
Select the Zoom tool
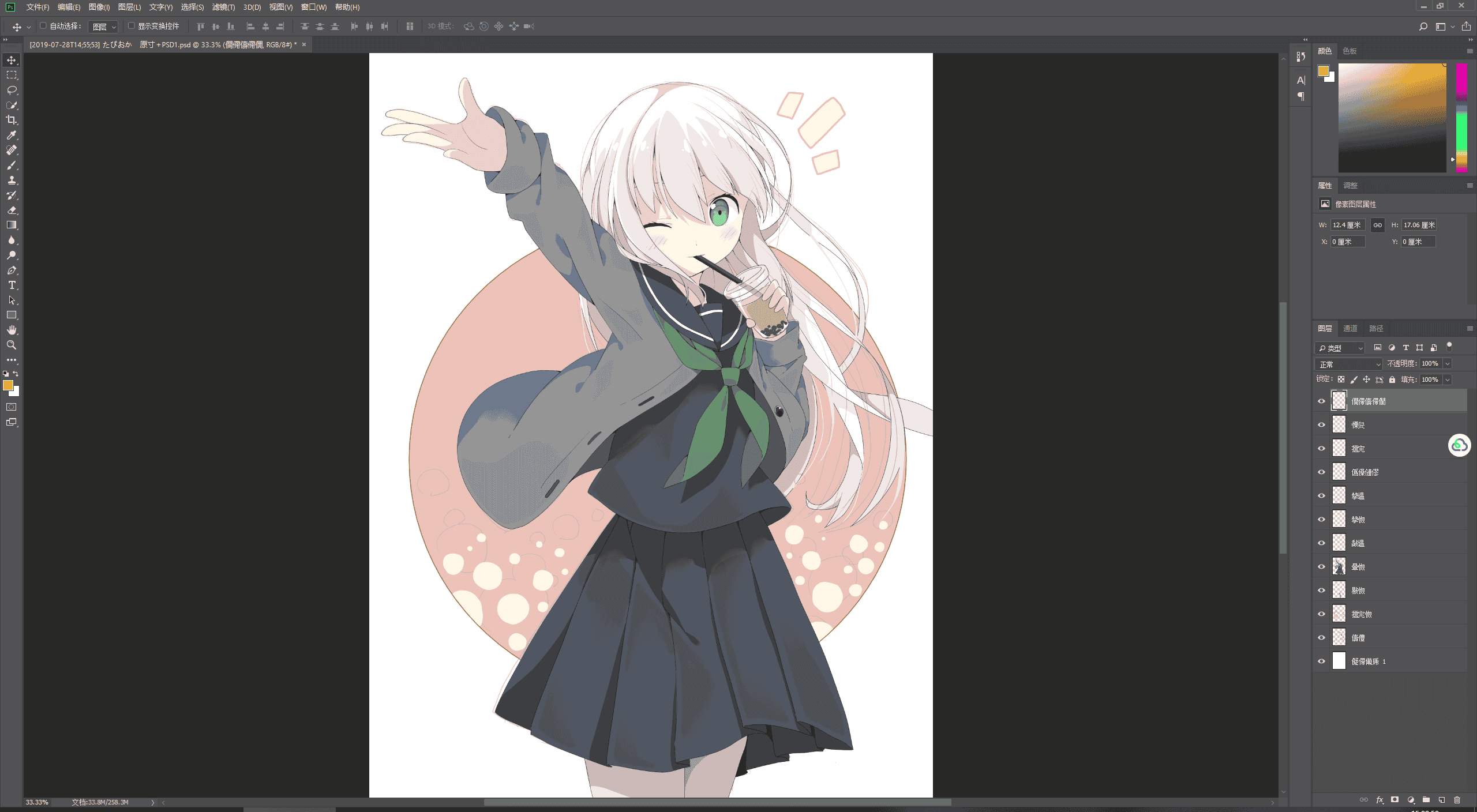(x=12, y=345)
